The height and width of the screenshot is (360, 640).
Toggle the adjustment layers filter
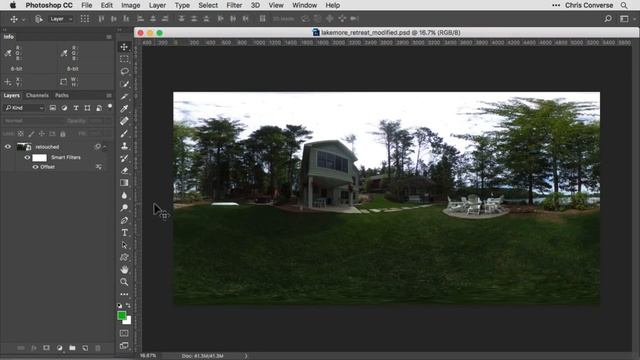[64, 108]
